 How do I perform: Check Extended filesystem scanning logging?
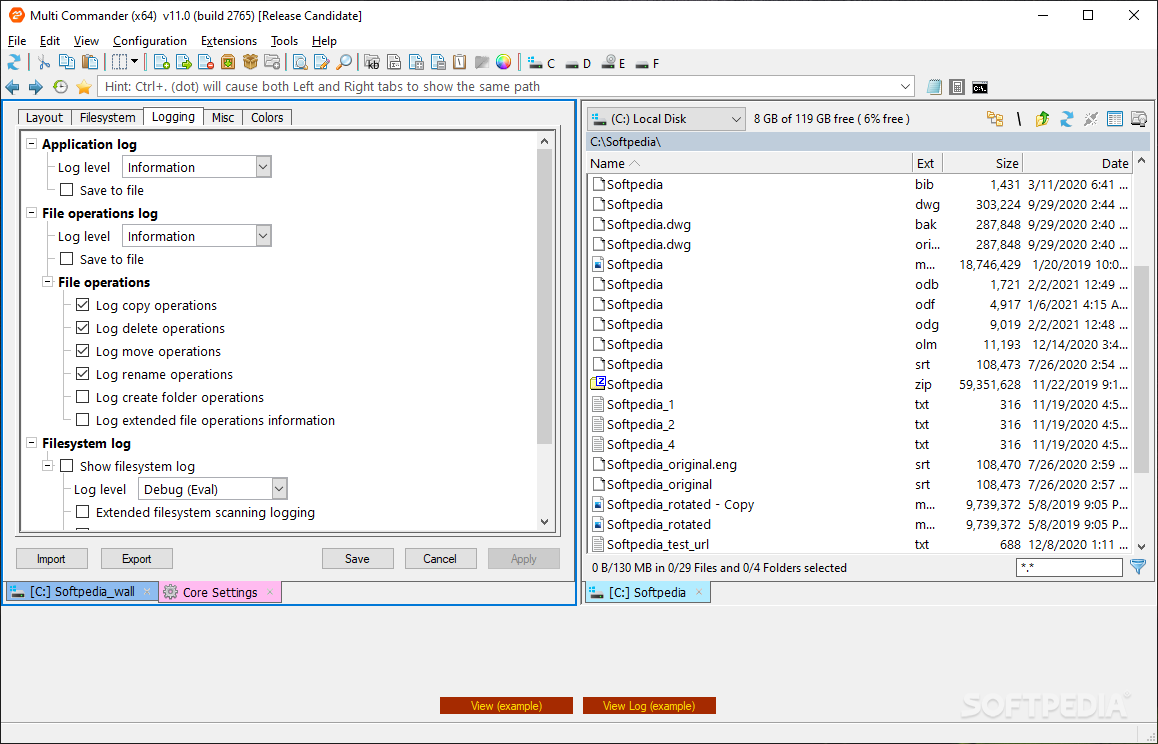click(83, 511)
